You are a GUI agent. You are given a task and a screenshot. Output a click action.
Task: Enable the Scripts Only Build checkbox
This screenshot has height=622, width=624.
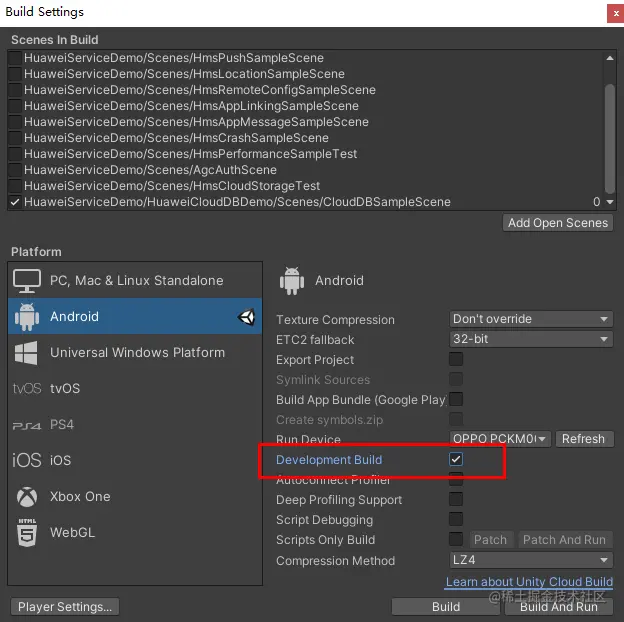pos(456,539)
